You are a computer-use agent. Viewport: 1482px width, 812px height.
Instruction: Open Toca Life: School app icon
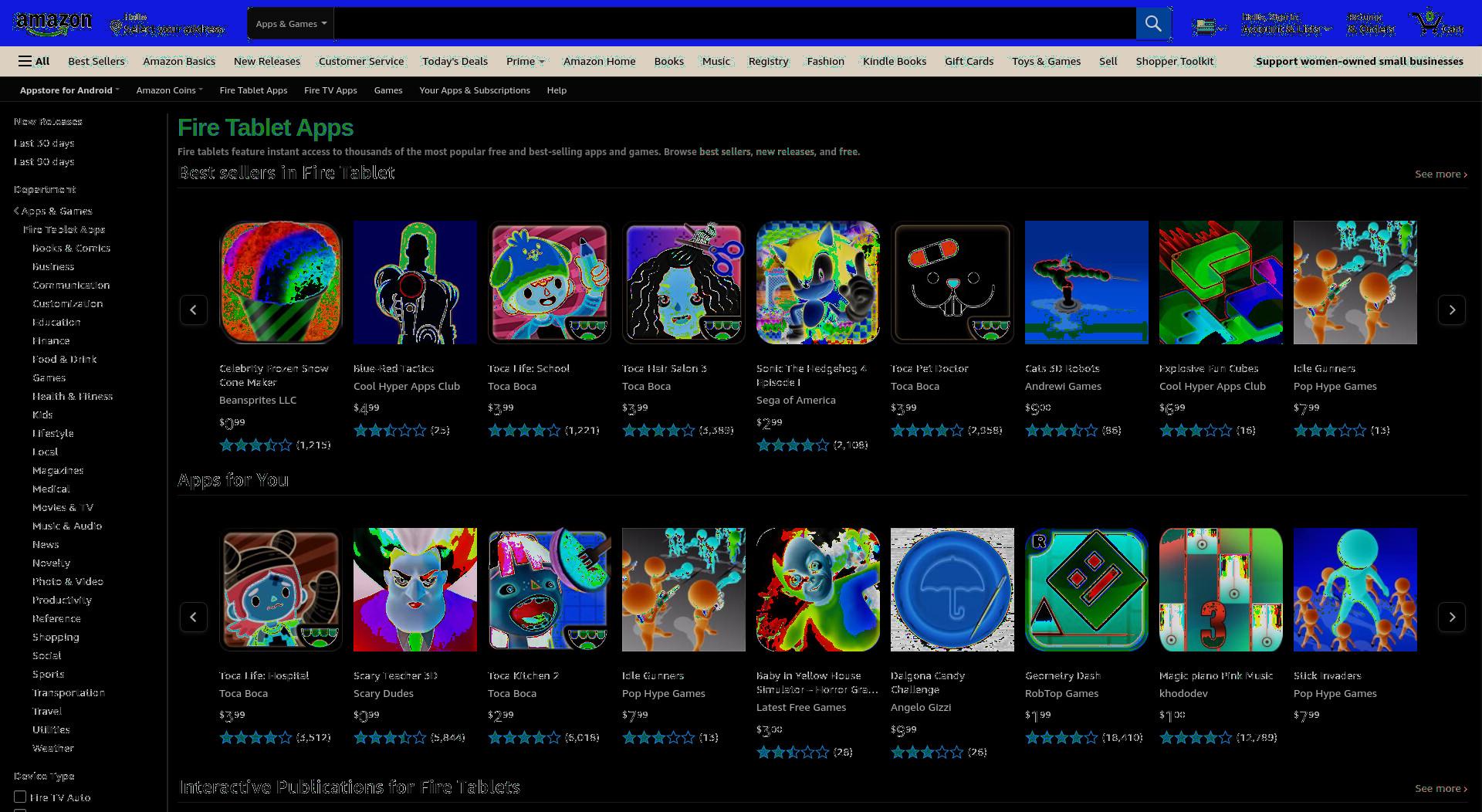[x=550, y=283]
